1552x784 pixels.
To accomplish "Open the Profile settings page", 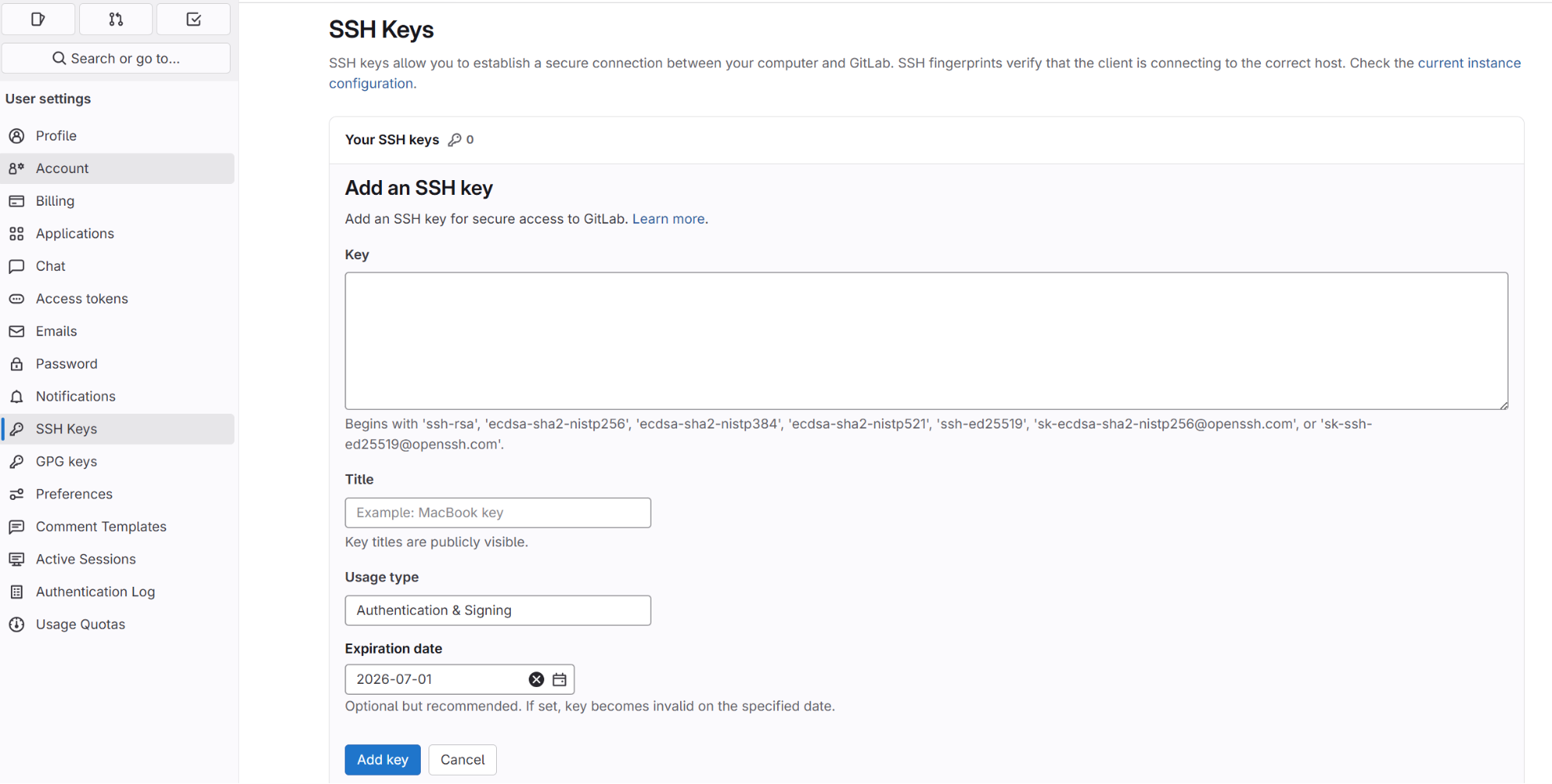I will point(117,136).
